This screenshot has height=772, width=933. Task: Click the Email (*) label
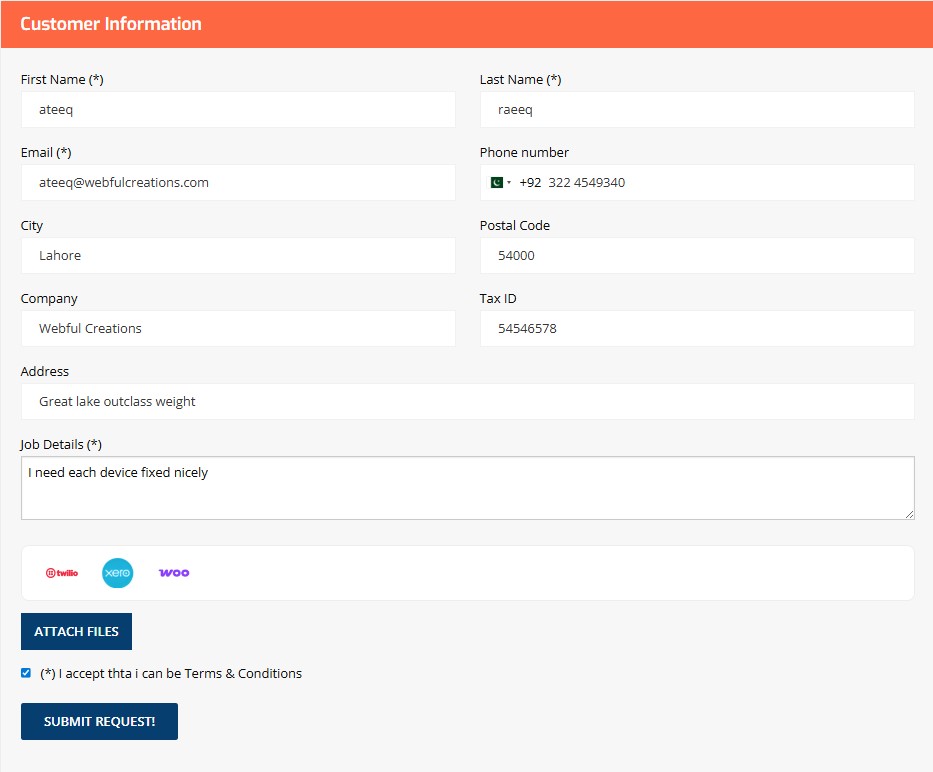coord(46,152)
